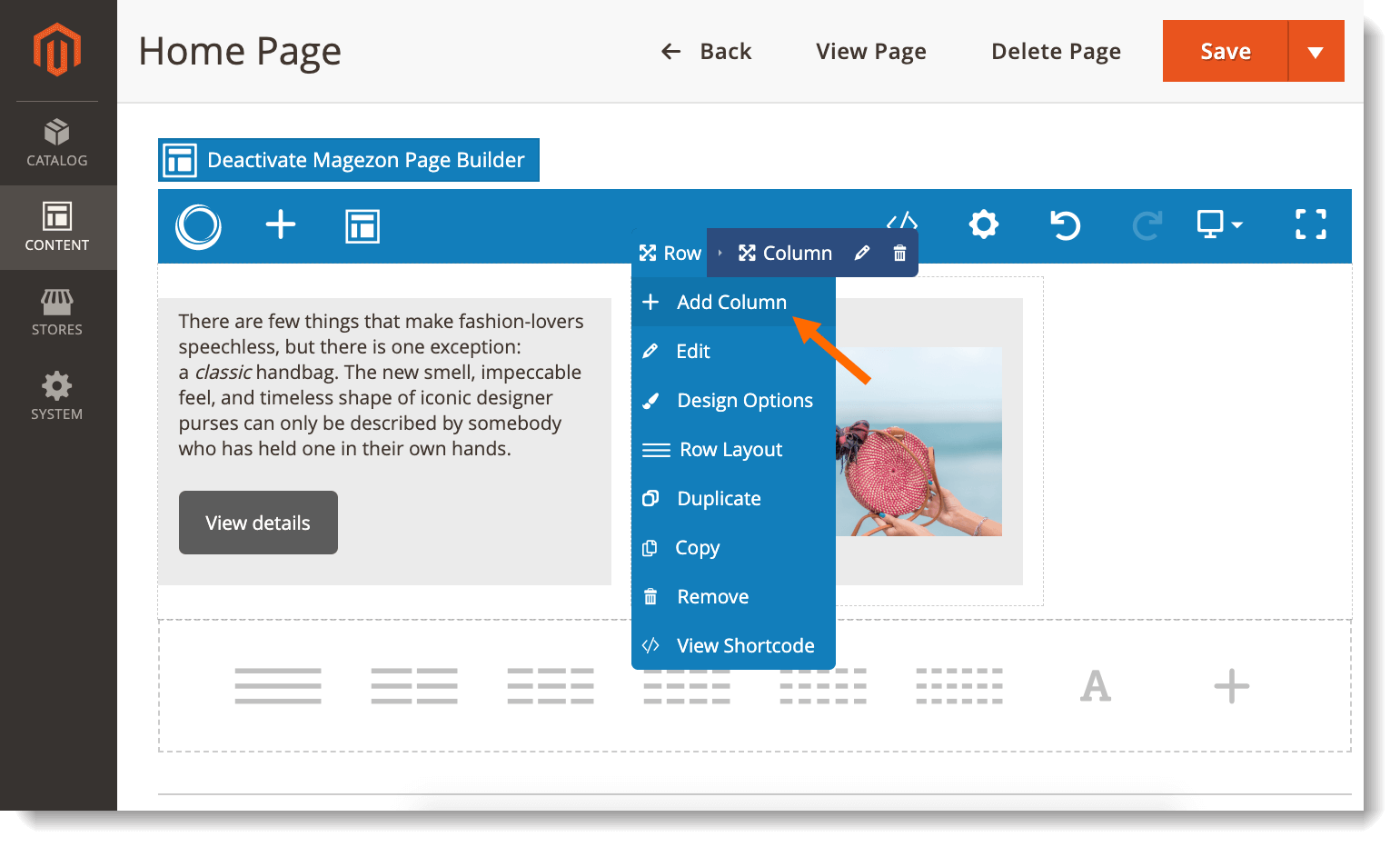Select Add Column from the context menu
This screenshot has height=847, width=1400.
coord(730,302)
